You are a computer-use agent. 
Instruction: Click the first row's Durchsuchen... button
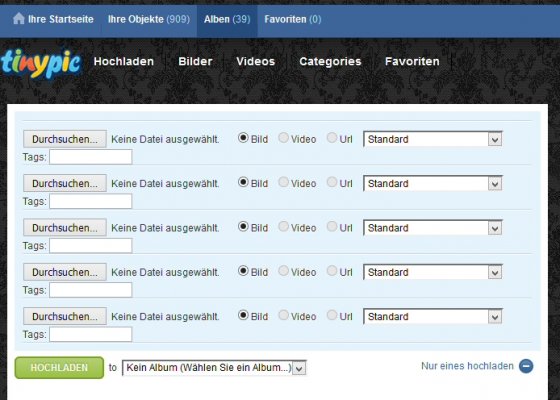click(65, 139)
